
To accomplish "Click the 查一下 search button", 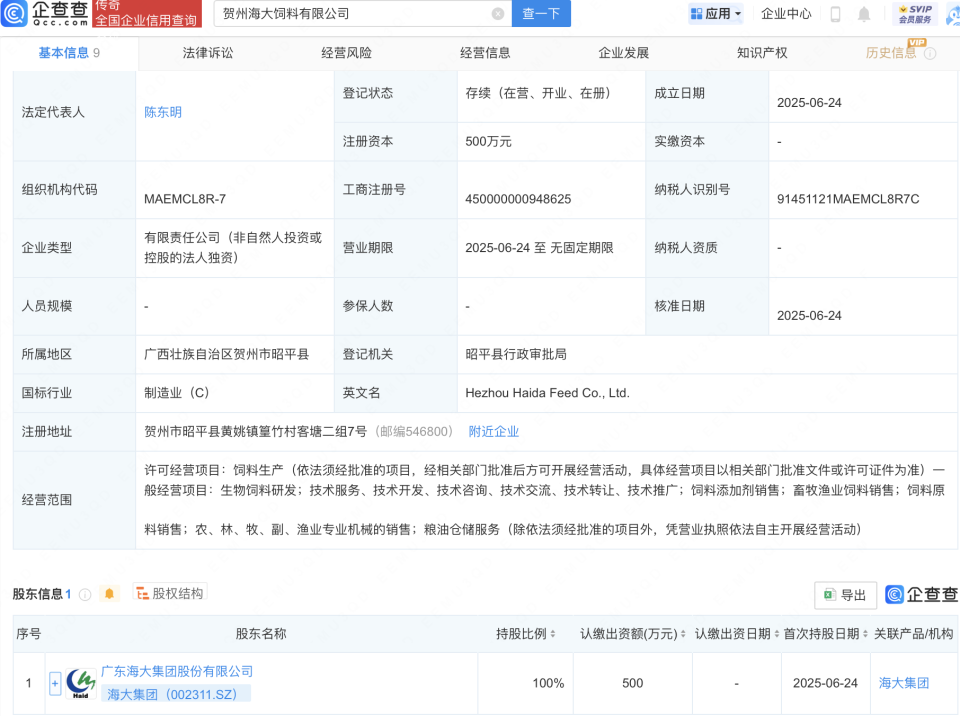I will coord(541,13).
